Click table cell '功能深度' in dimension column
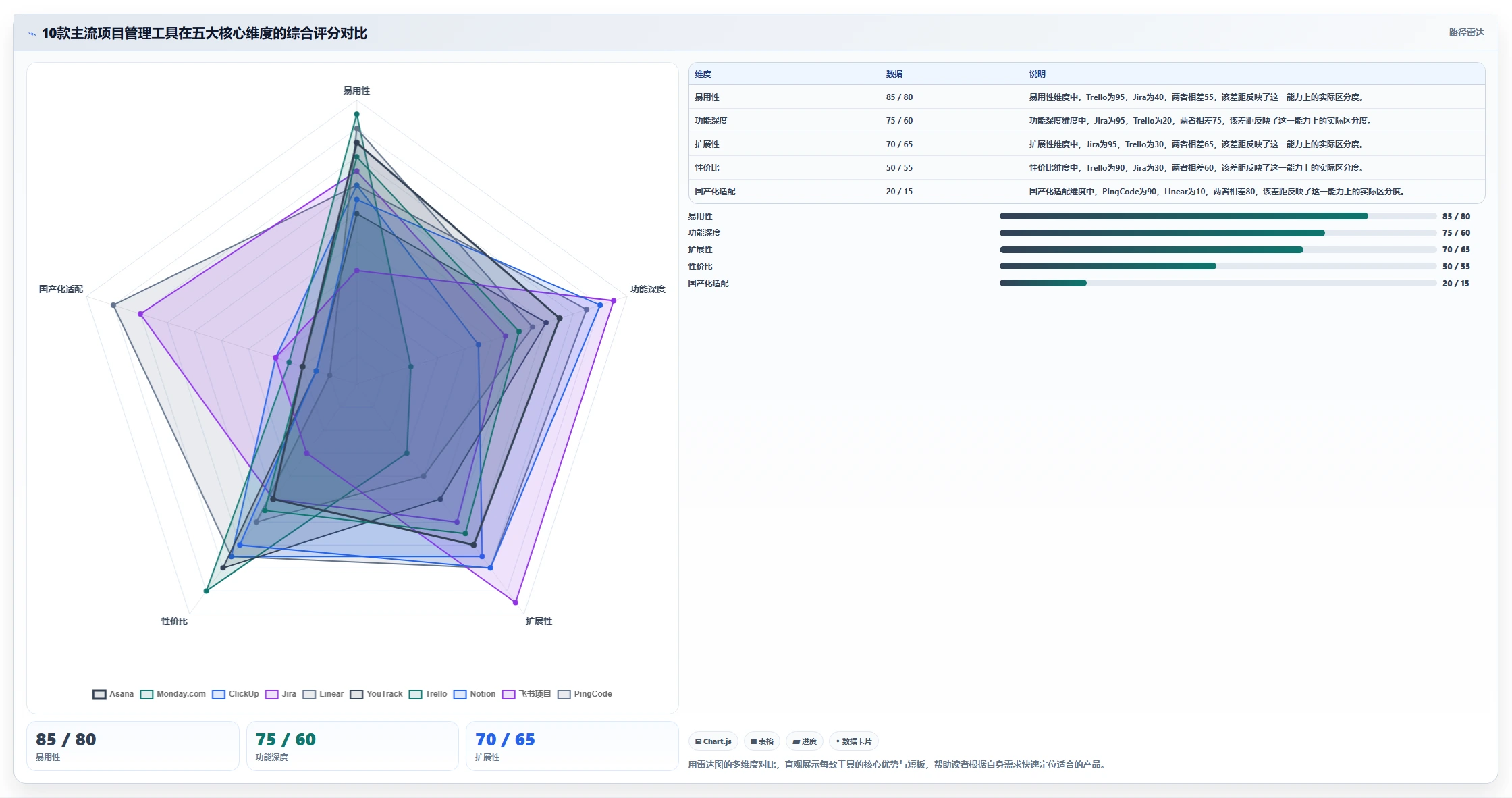This screenshot has height=798, width=1512. 711,121
